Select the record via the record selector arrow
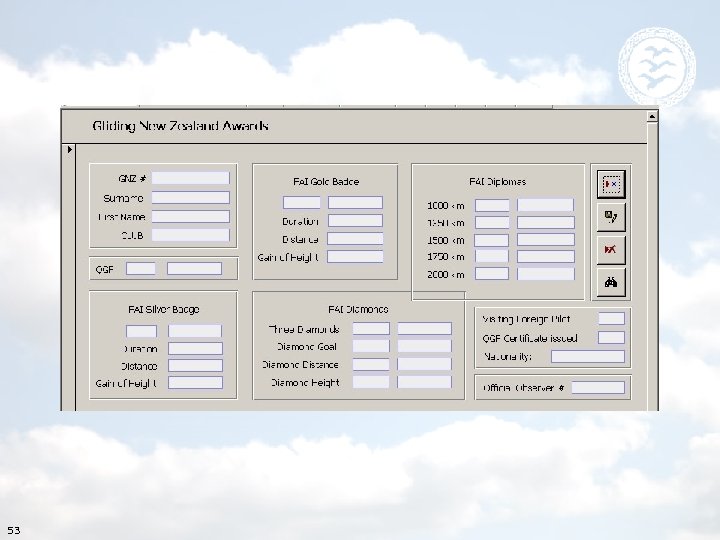The width and height of the screenshot is (720, 540). click(x=70, y=150)
